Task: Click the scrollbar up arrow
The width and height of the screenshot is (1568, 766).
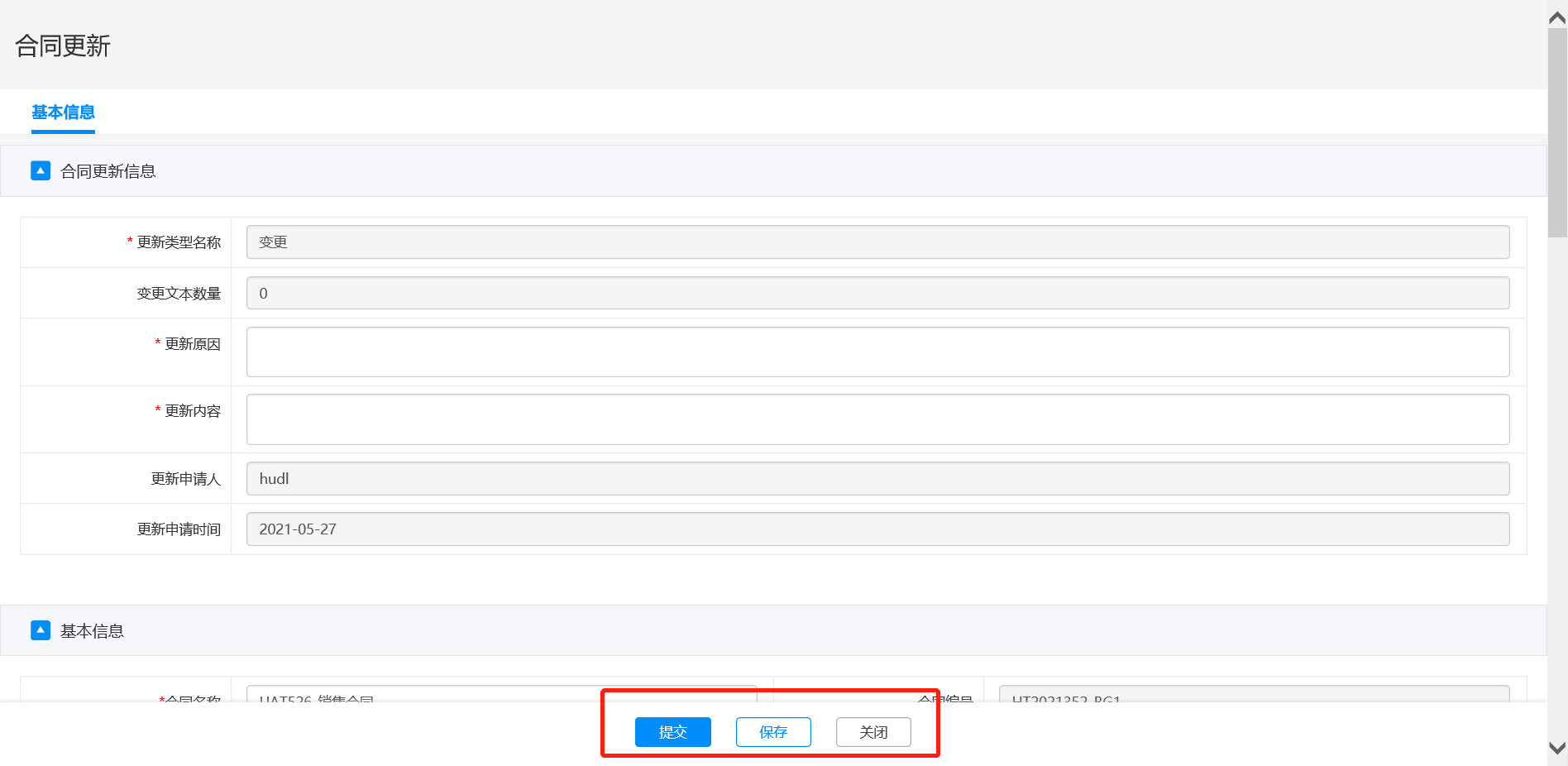Action: [1557, 17]
